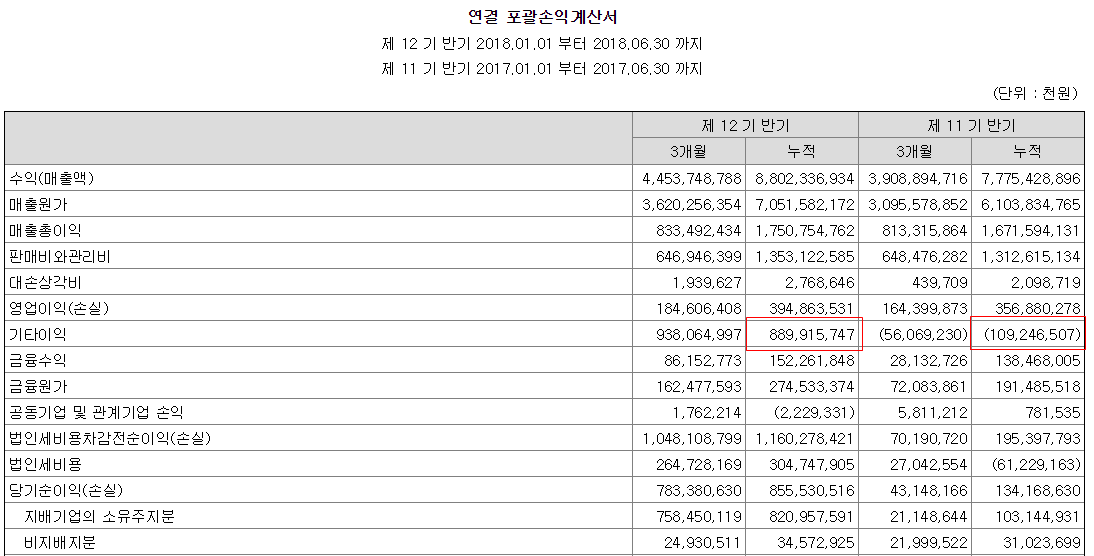Select the 기타이익 row label
Viewport: 1094px width, 556px height.
pyautogui.click(x=38, y=334)
